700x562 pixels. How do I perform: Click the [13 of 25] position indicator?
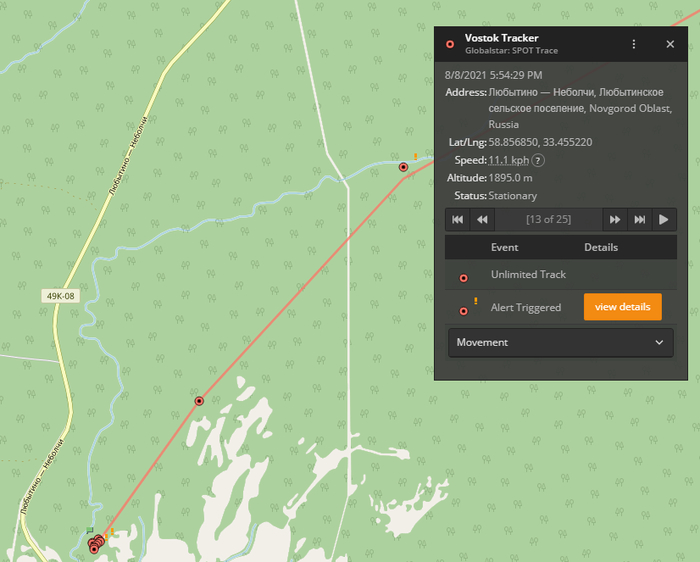[548, 220]
